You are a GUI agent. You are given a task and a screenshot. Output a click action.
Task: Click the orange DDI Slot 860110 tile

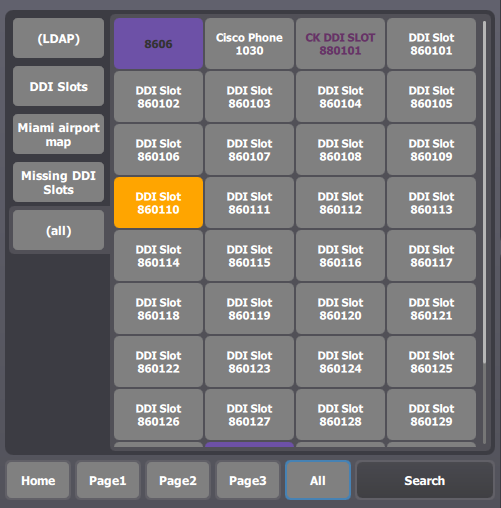point(158,203)
